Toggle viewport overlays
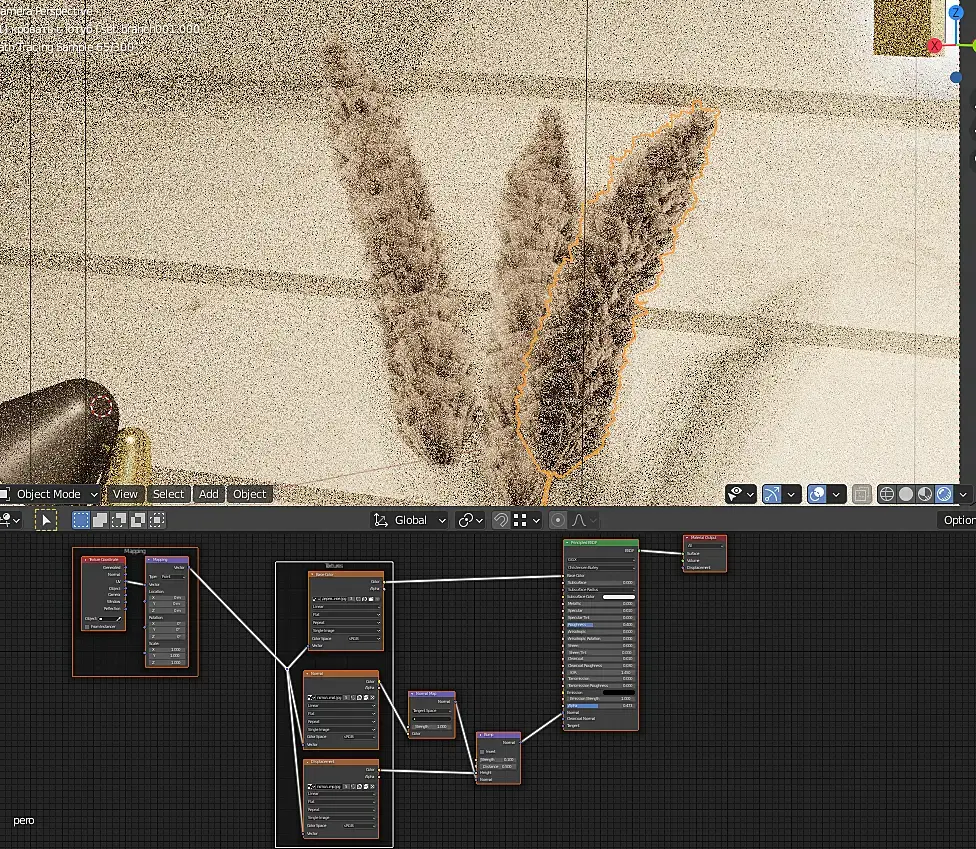The image size is (976, 849). (817, 494)
